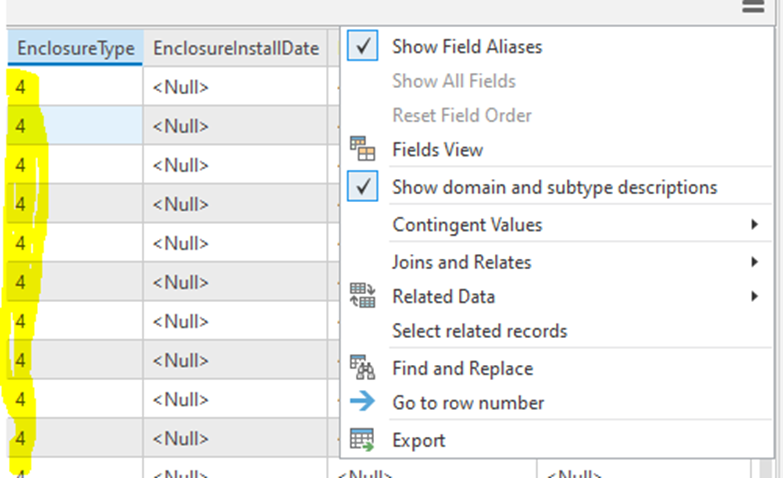Click the Fields View table icon
Image resolution: width=783 pixels, height=478 pixels.
point(362,150)
